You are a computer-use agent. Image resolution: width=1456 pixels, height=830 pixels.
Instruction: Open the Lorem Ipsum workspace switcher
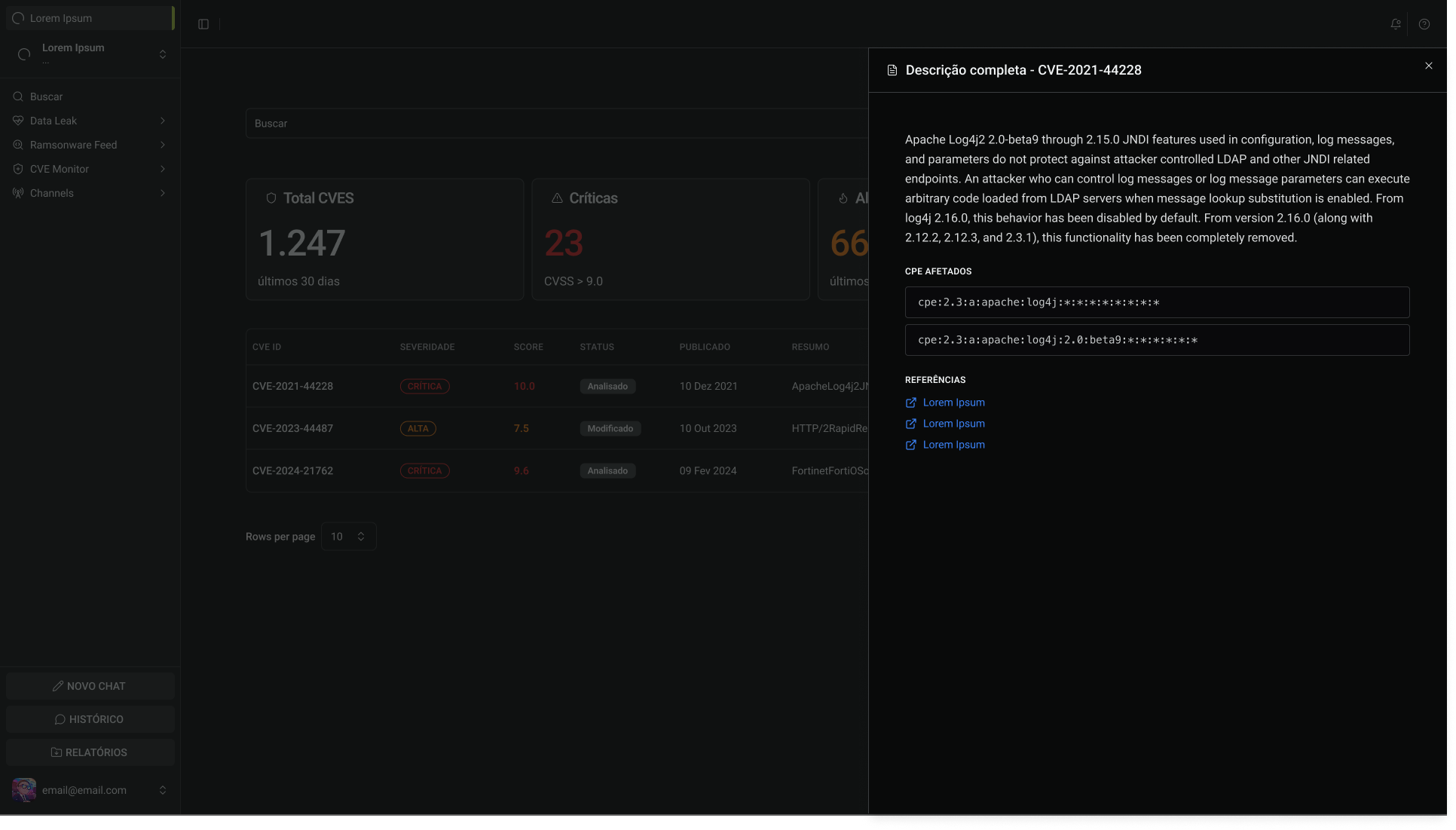[90, 54]
